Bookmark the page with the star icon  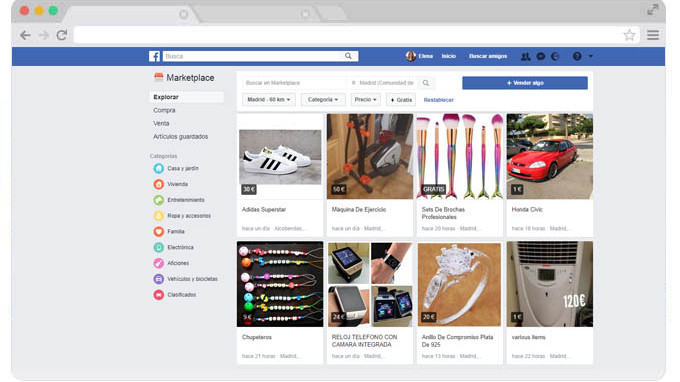[x=629, y=35]
